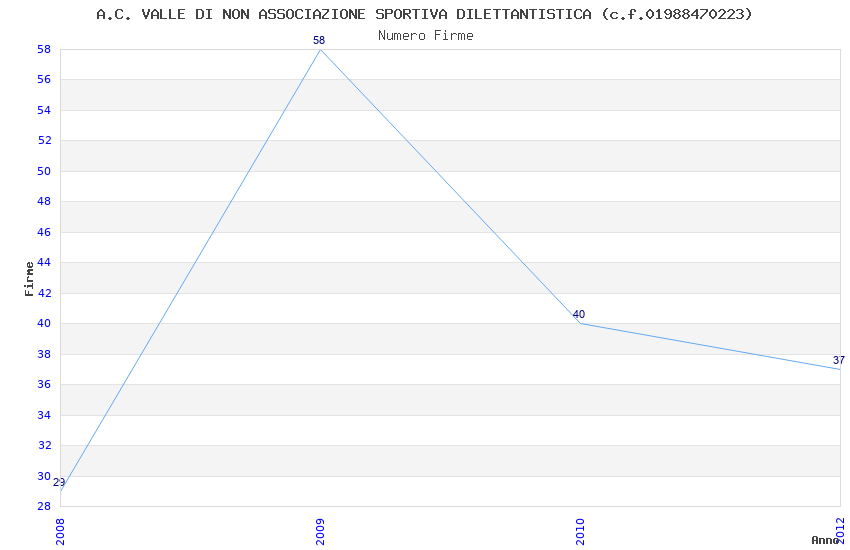
Task: Click y-axis value 46
Action: [44, 232]
